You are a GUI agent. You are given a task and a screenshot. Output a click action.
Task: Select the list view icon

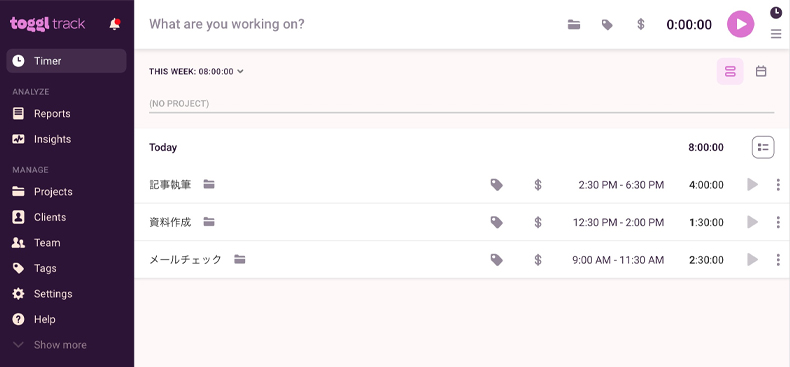click(730, 72)
